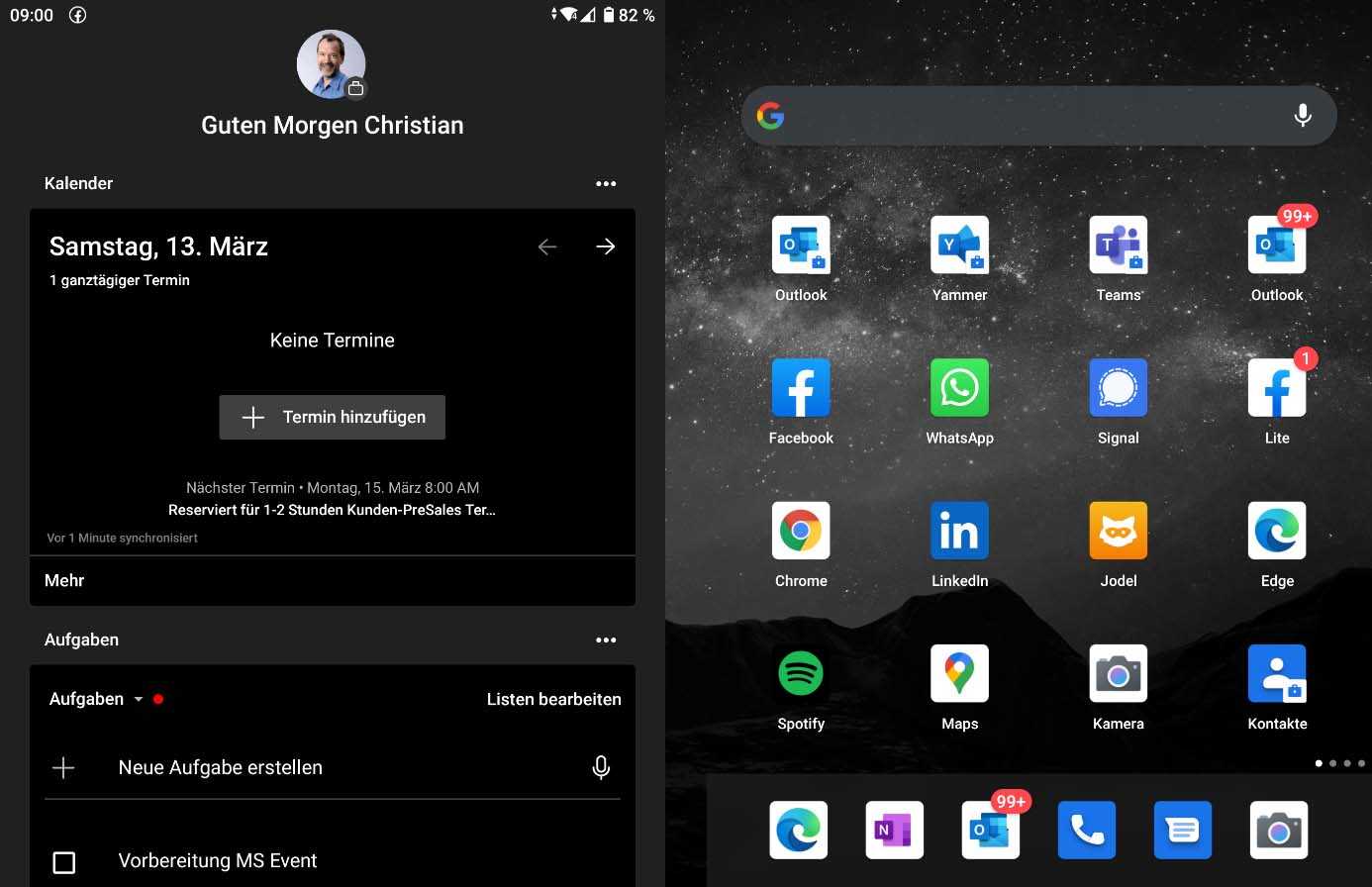Open Microsoft Teams
Screen dimensions: 1372x887
click(x=1119, y=245)
